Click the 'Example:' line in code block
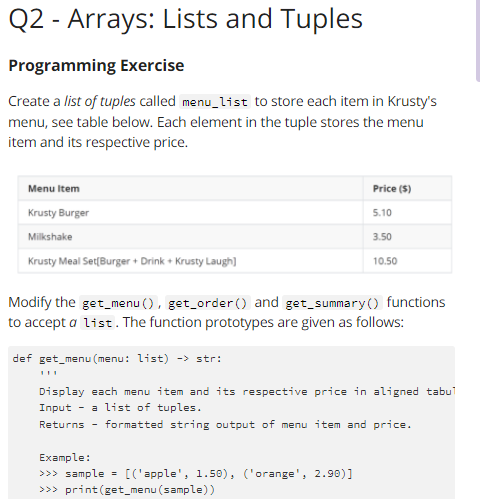Screen dimensions: 480x499 click(65, 457)
